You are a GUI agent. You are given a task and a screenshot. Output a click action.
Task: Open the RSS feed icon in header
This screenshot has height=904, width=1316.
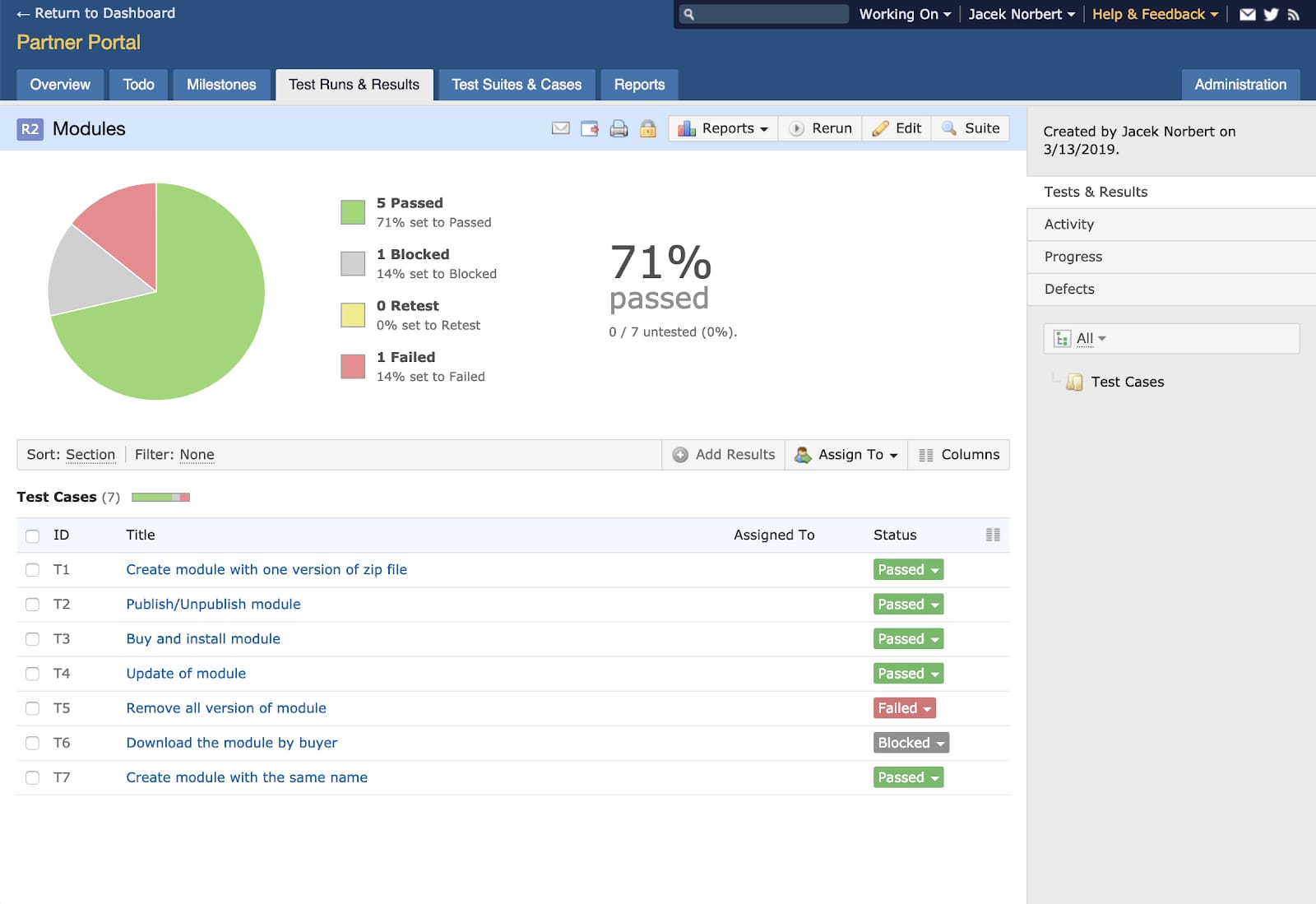[1294, 14]
